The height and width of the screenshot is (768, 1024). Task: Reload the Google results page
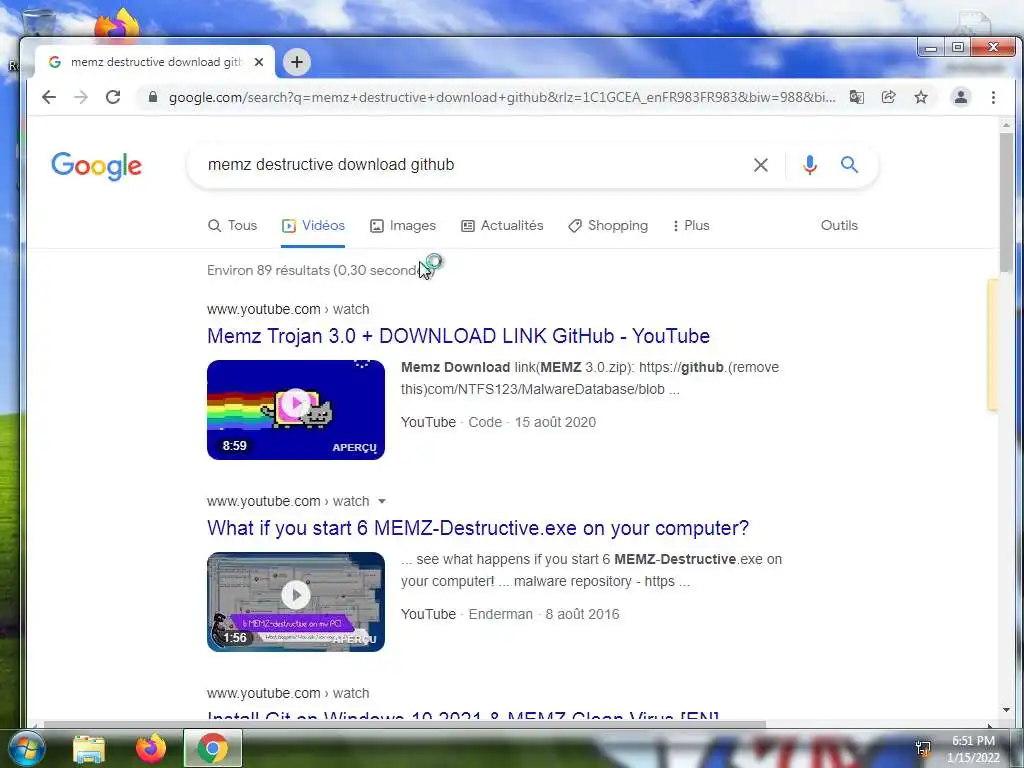pyautogui.click(x=113, y=97)
